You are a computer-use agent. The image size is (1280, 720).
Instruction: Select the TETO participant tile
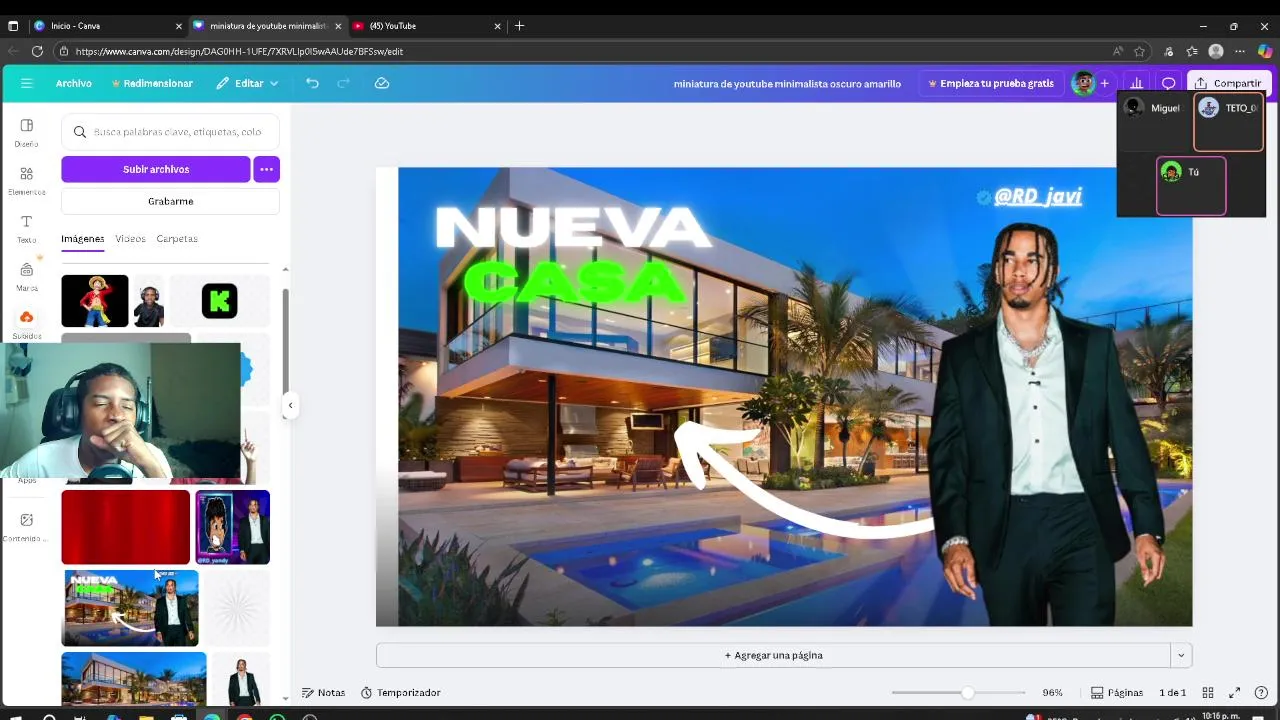click(x=1228, y=121)
